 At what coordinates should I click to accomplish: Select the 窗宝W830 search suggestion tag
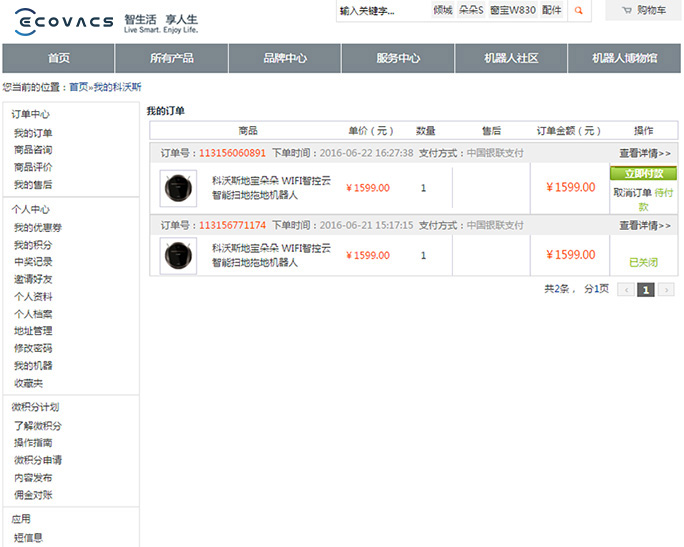(x=513, y=10)
